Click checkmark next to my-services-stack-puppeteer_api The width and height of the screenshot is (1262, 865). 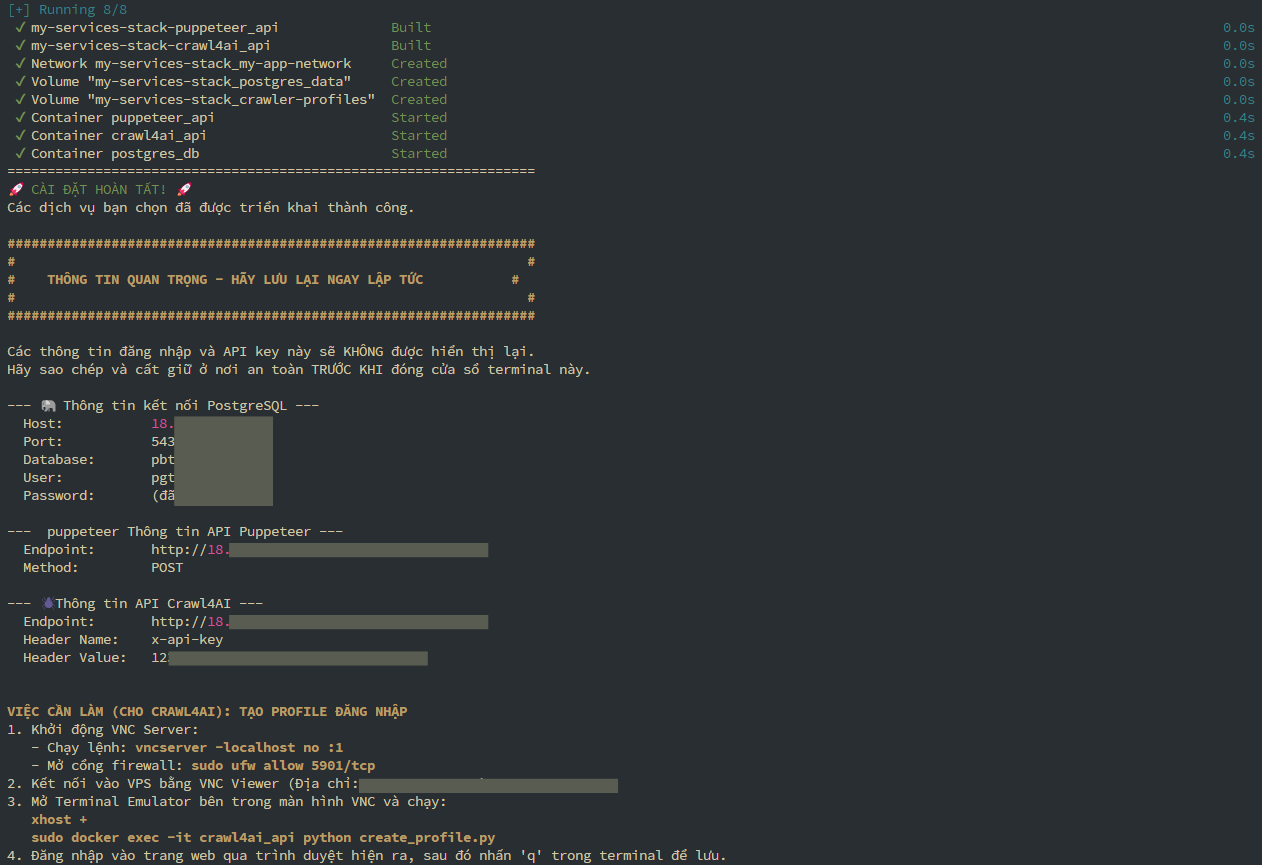(20, 28)
